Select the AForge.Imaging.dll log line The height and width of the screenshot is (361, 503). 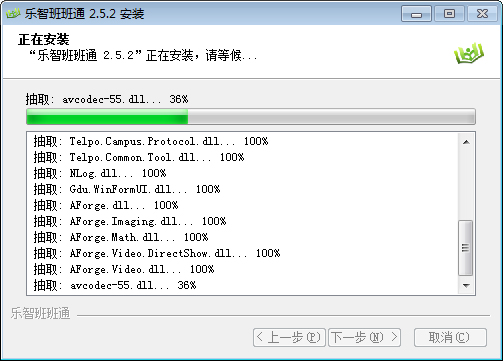pyautogui.click(x=130, y=221)
